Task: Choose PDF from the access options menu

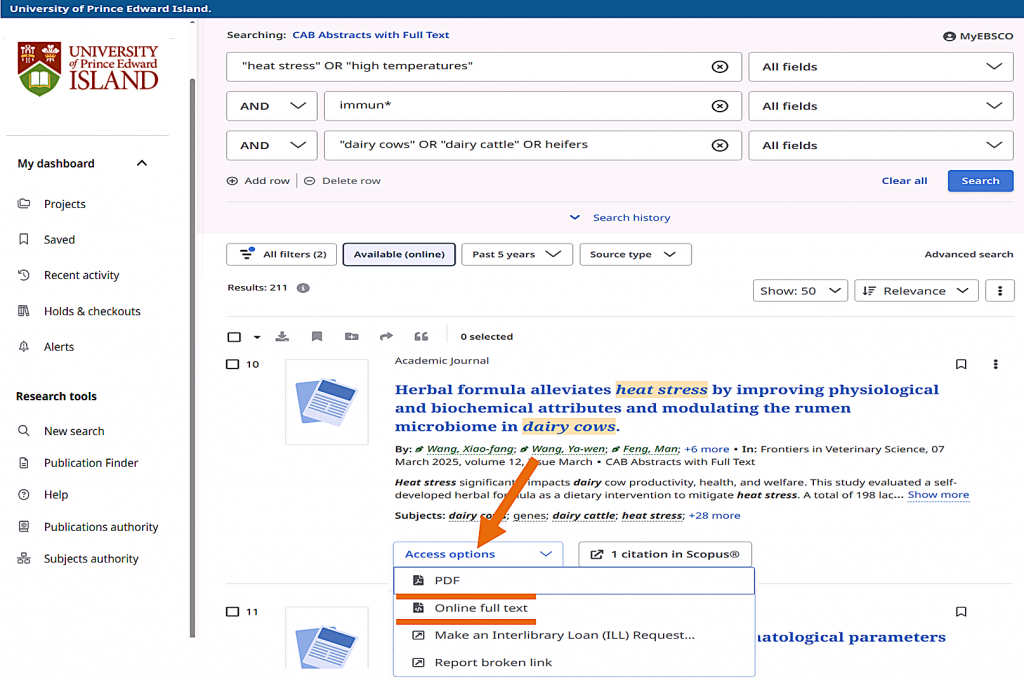Action: 447,580
